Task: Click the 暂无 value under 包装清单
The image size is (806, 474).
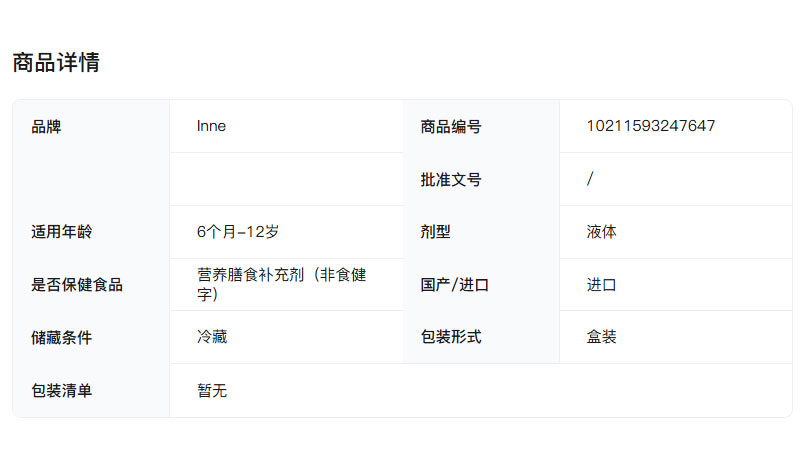Action: coord(212,391)
